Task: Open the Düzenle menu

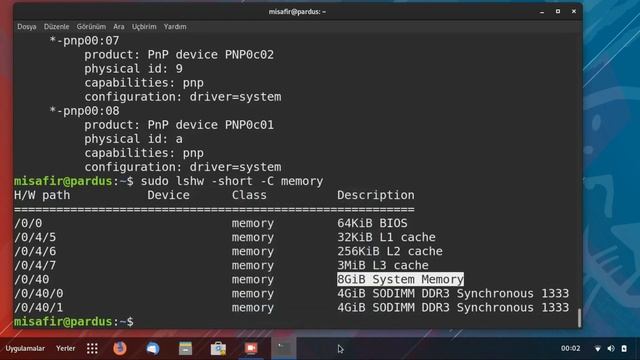Action: click(56, 27)
